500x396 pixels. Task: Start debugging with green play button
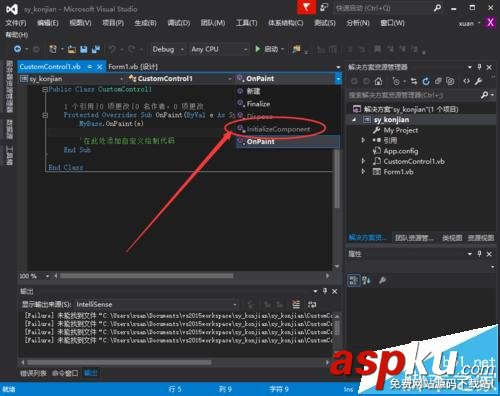[x=258, y=49]
